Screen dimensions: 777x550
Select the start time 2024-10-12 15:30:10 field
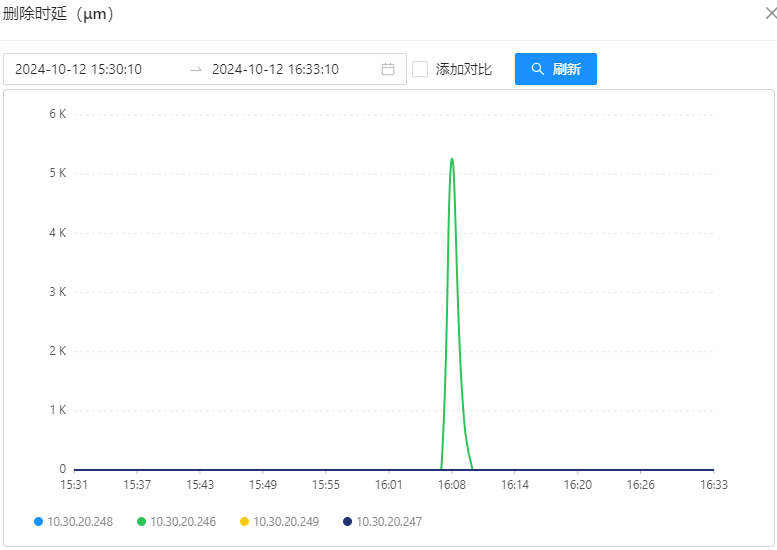pyautogui.click(x=78, y=69)
